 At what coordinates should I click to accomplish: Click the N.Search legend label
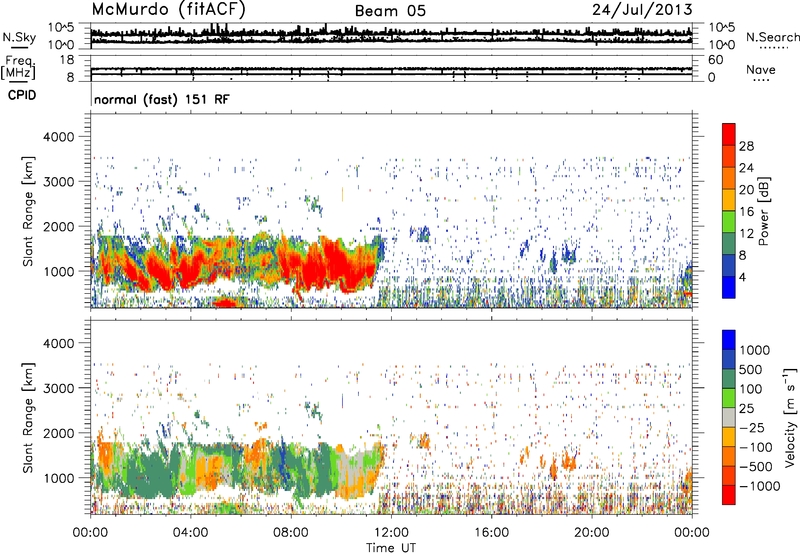coord(773,37)
